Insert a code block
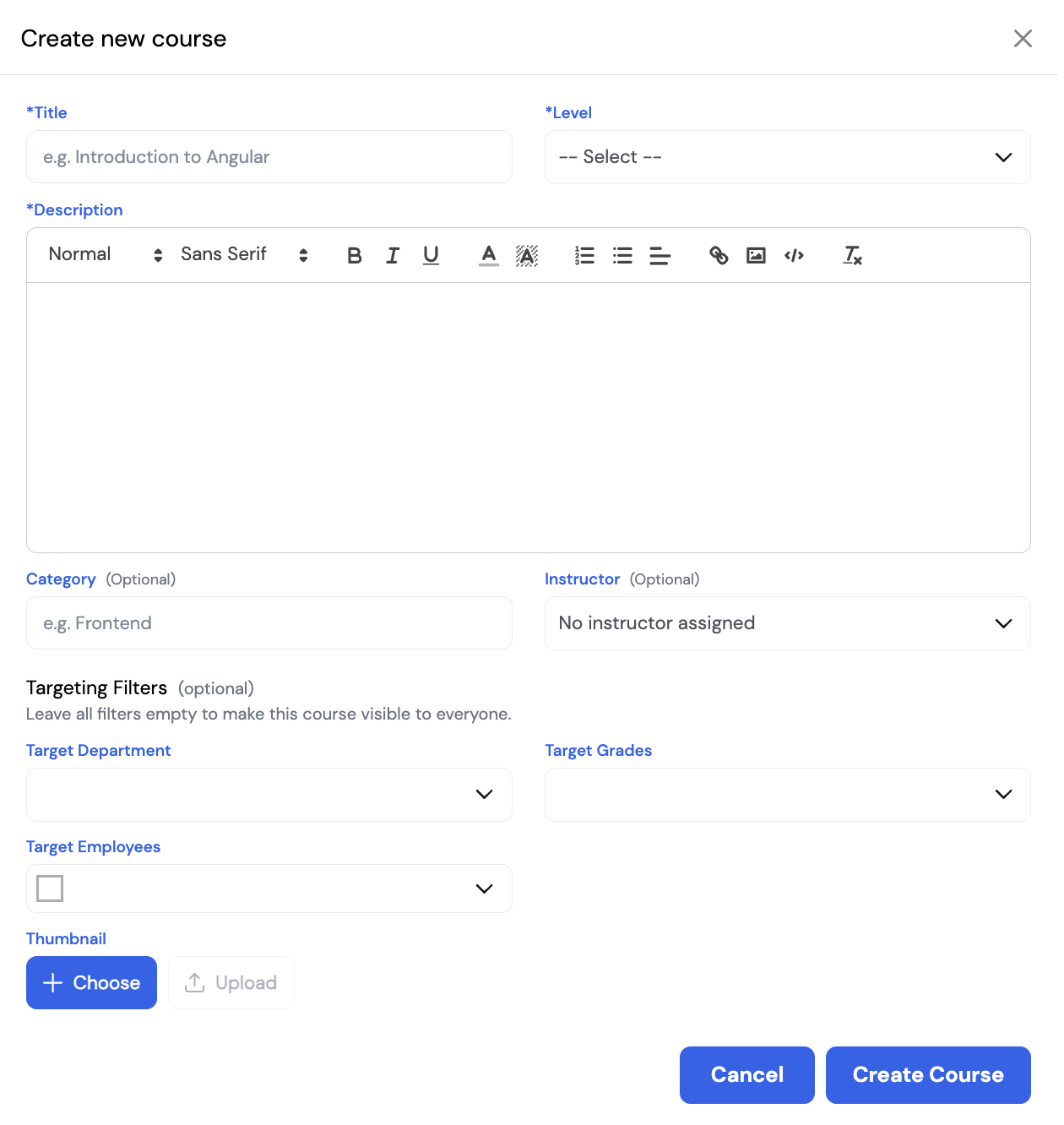Viewport: 1064px width, 1125px height. [x=794, y=255]
